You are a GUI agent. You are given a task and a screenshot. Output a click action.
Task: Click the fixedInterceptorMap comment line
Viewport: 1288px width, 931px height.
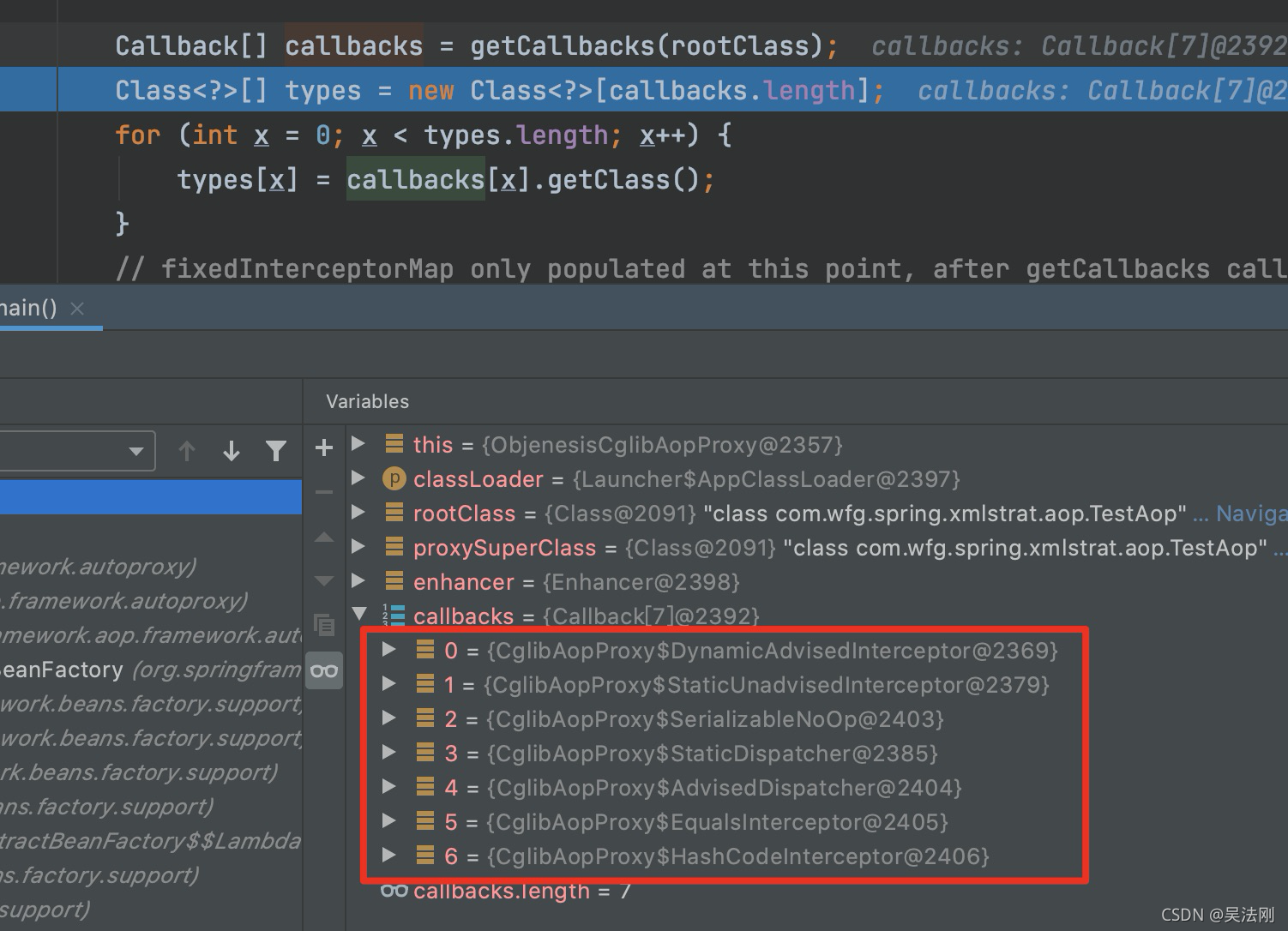(x=701, y=268)
